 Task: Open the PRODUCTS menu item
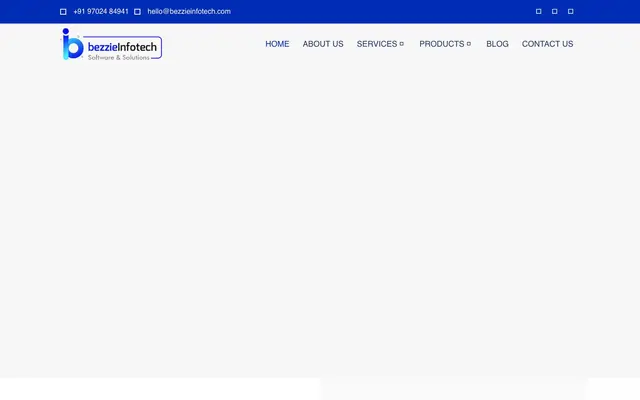point(442,44)
